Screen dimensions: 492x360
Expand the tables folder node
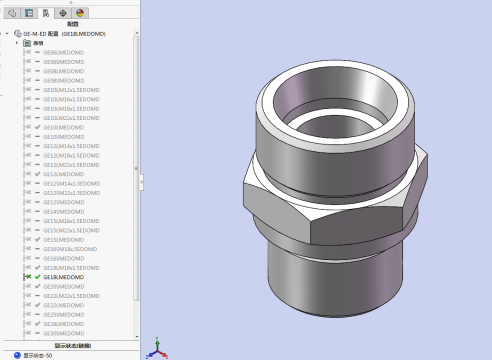[x=17, y=43]
